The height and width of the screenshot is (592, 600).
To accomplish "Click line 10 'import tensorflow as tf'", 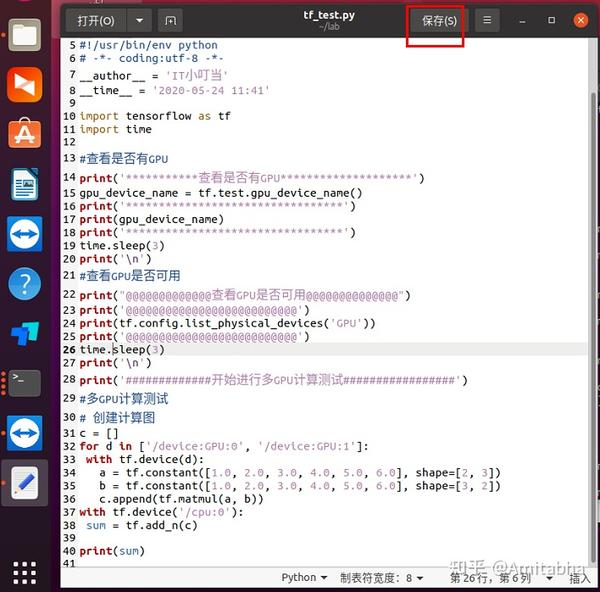I will point(155,116).
